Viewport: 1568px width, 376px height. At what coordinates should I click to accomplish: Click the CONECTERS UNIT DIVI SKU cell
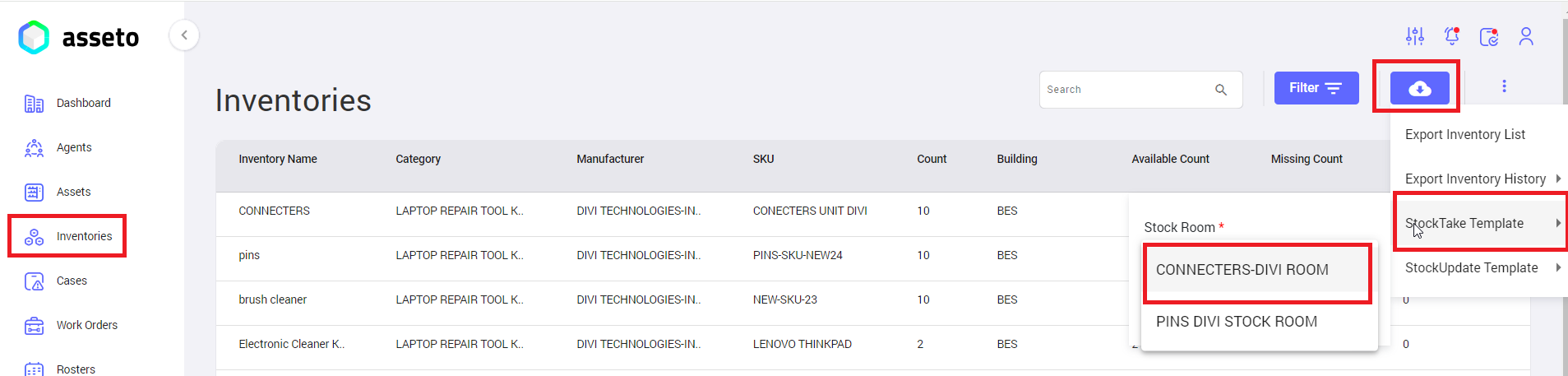[x=810, y=211]
